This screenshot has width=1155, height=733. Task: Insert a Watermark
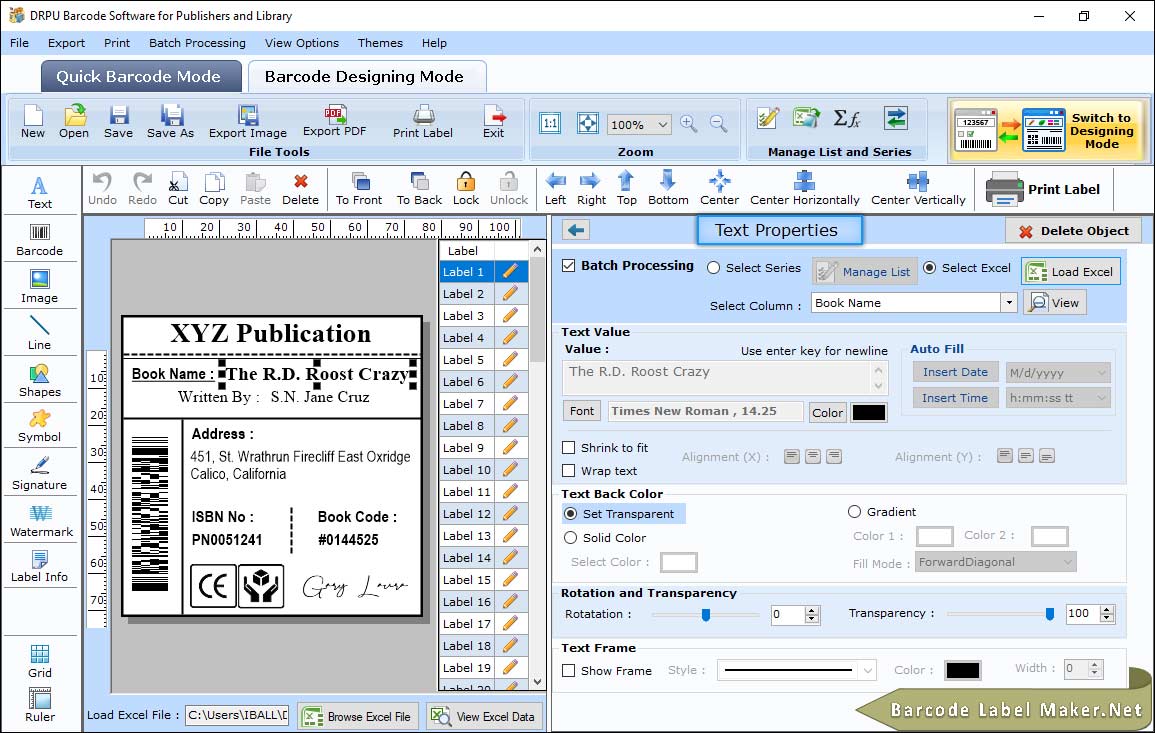[40, 520]
